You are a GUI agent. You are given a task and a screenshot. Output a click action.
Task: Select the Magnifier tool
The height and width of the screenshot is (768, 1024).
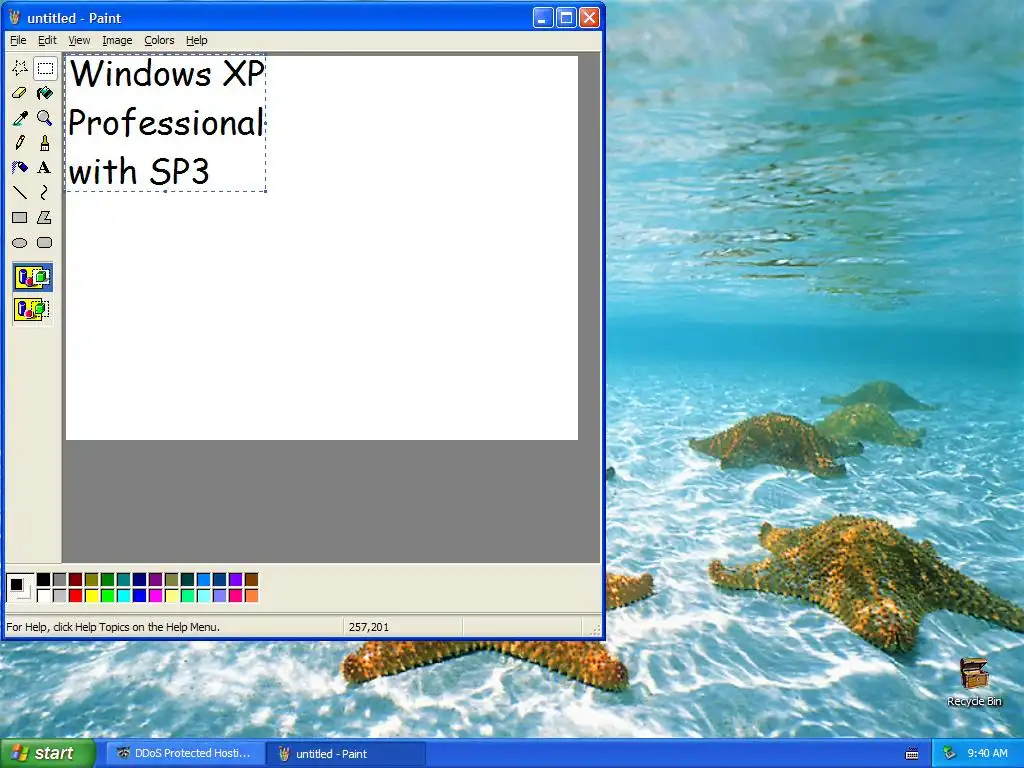pos(44,118)
